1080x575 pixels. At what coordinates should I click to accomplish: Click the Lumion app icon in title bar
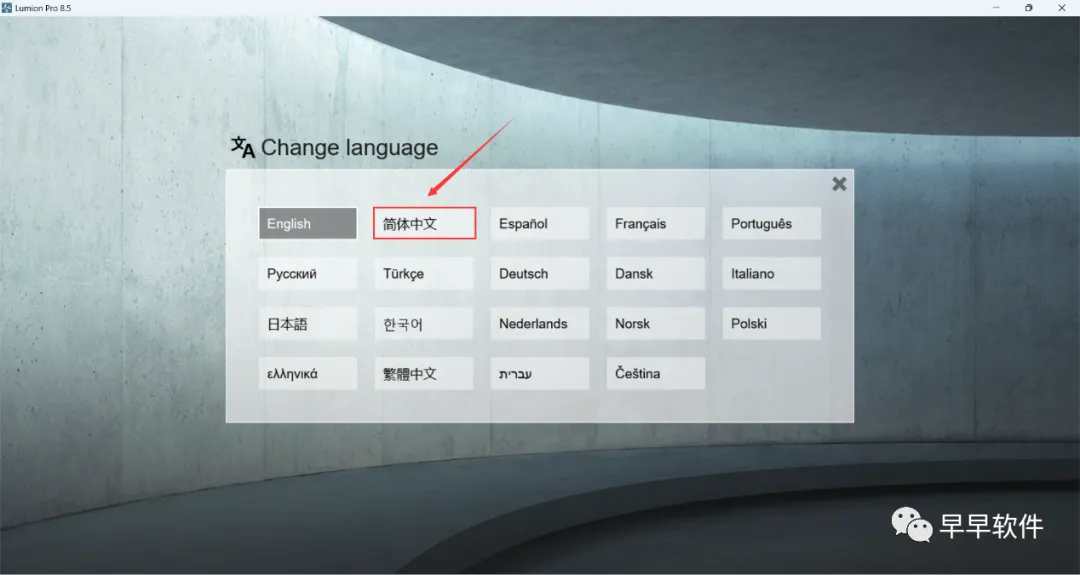pos(7,8)
